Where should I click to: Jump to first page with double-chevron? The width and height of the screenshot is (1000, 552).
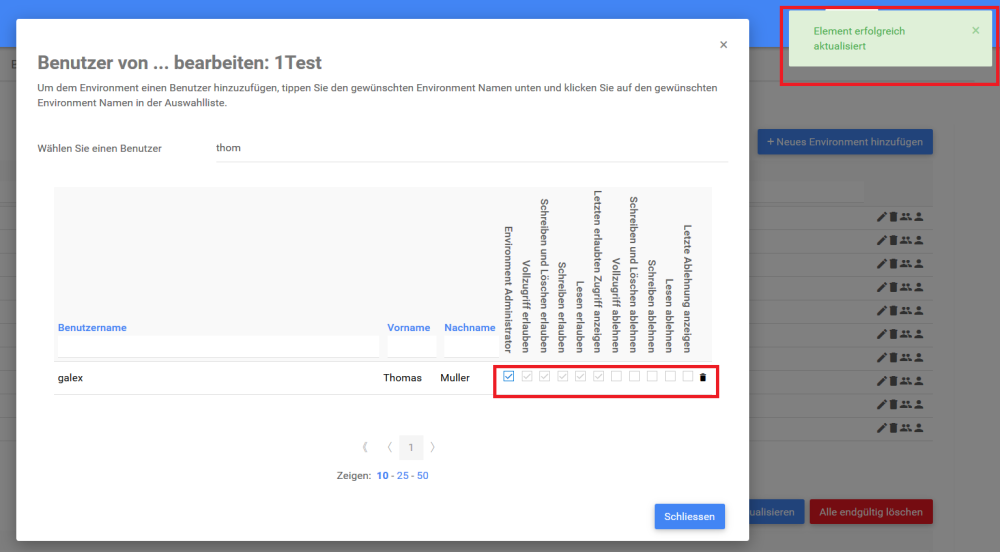(x=365, y=446)
